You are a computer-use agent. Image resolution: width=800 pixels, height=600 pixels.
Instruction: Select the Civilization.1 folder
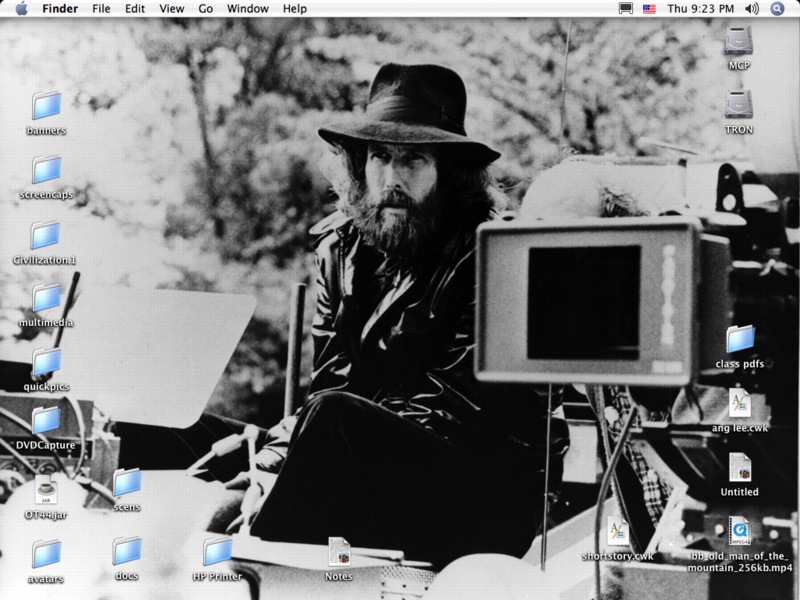(x=46, y=235)
